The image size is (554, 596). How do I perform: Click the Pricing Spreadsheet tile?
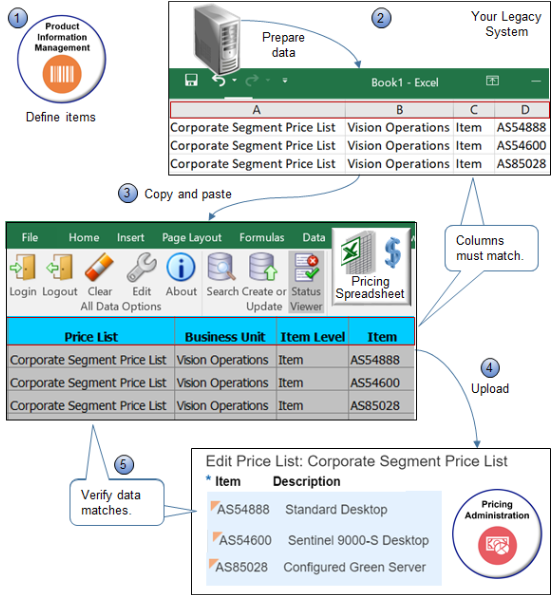[x=371, y=267]
